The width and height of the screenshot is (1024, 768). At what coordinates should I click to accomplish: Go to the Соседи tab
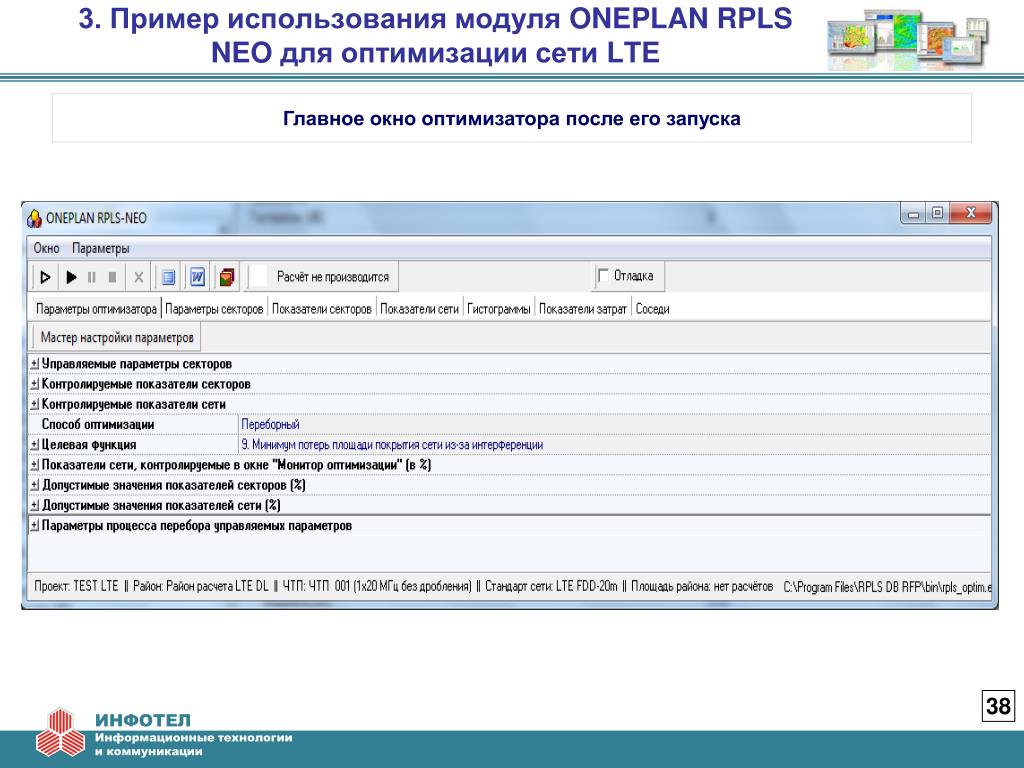(x=652, y=309)
